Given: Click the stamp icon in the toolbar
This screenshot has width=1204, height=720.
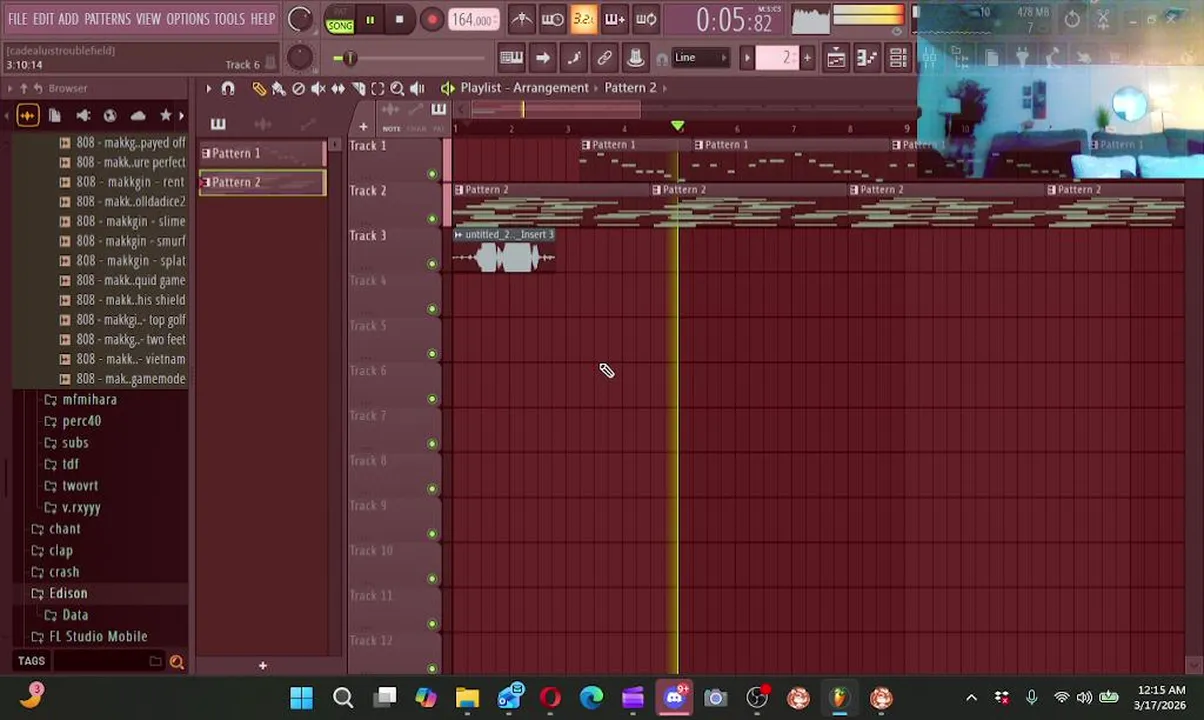Looking at the screenshot, I should pos(635,58).
